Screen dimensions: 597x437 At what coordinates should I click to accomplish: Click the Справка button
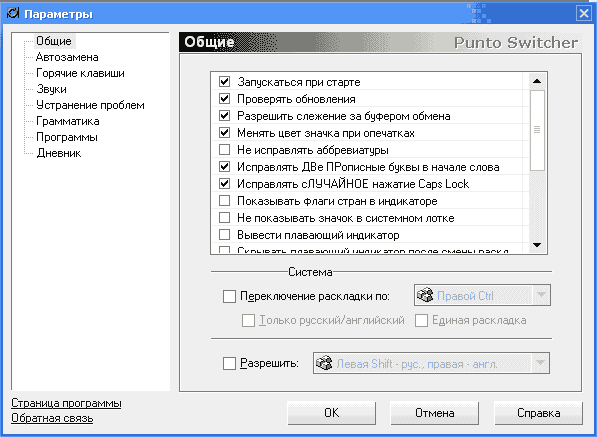pyautogui.click(x=538, y=413)
